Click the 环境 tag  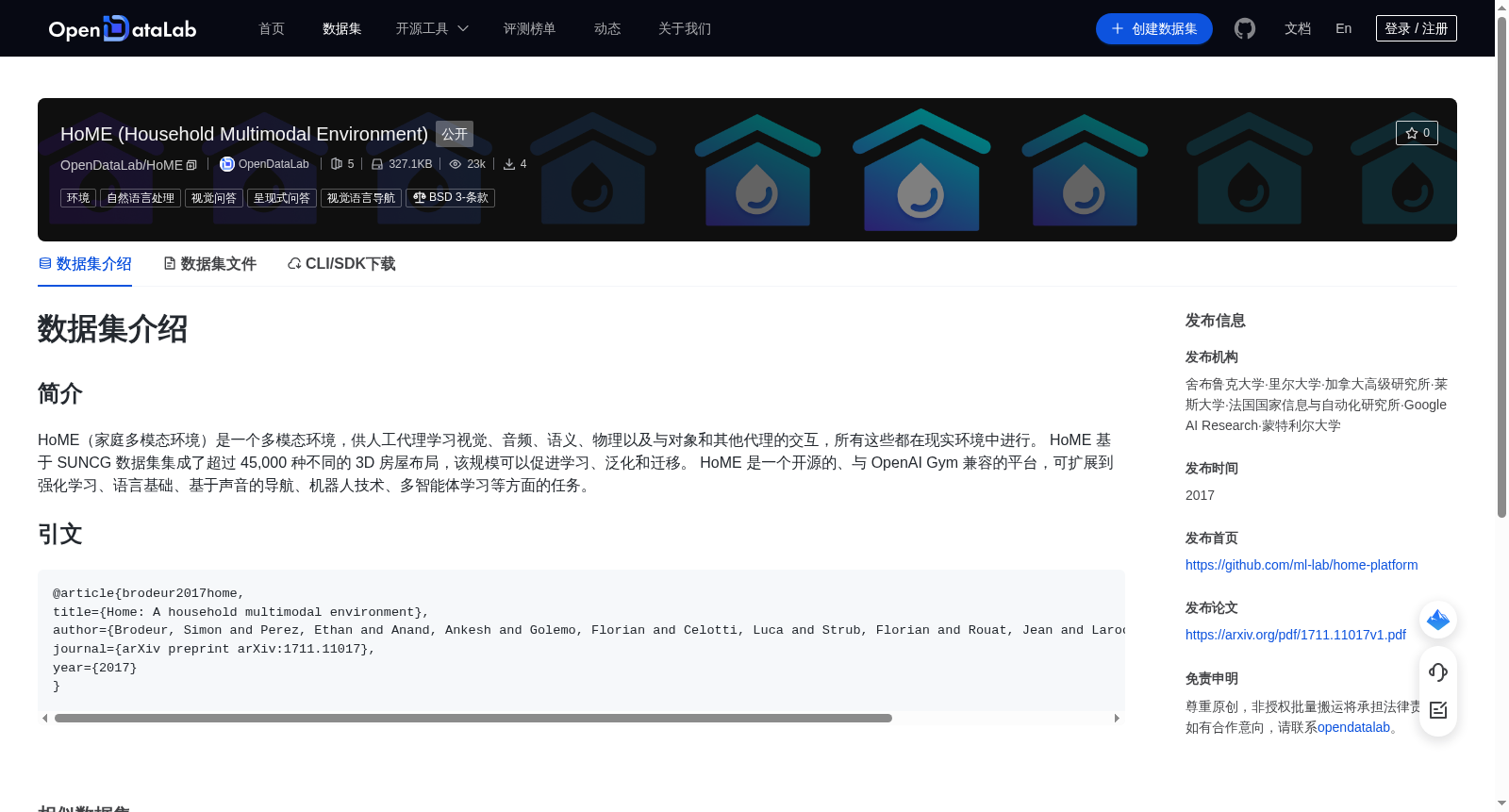[78, 198]
